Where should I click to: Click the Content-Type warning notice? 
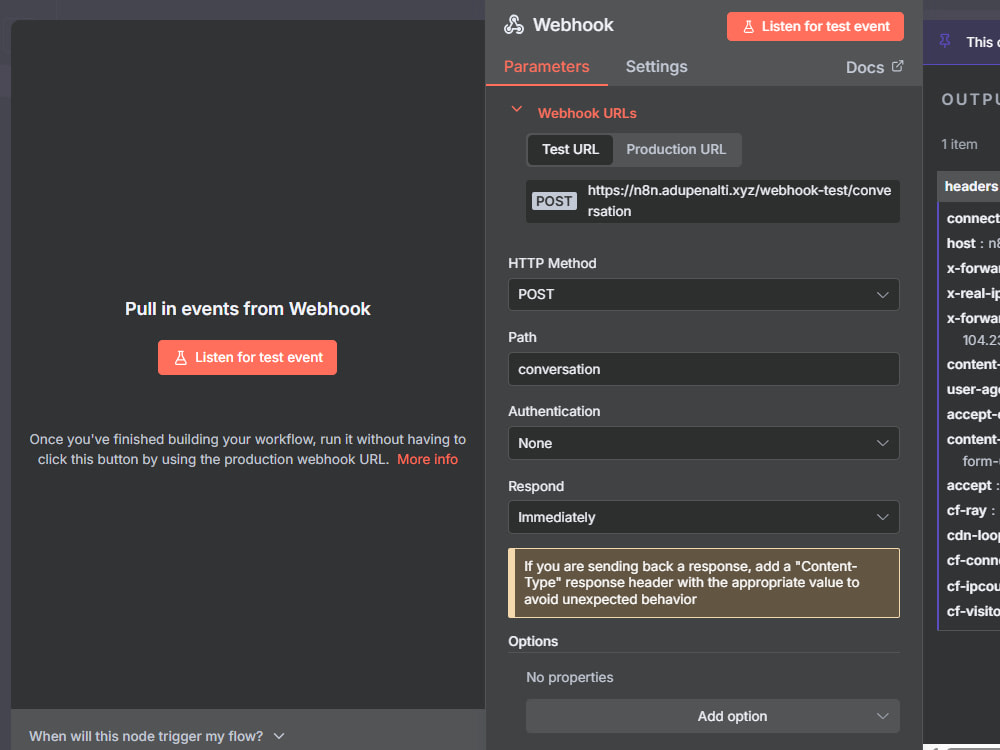coord(703,583)
